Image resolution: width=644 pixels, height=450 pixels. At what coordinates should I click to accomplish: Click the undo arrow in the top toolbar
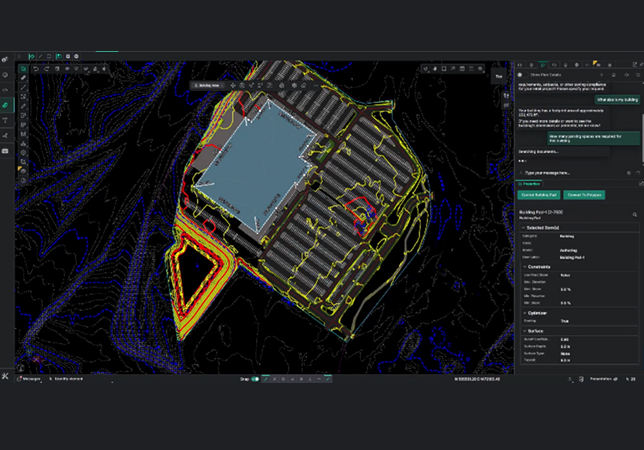click(x=36, y=69)
